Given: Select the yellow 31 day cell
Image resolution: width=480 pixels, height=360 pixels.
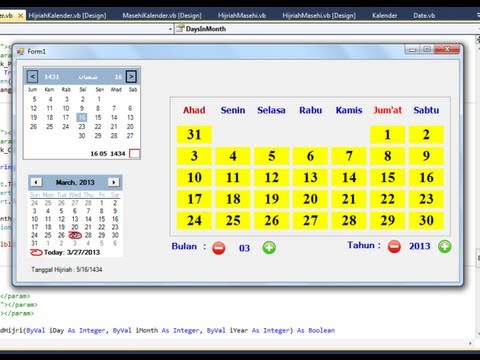Looking at the screenshot, I should 194,135.
